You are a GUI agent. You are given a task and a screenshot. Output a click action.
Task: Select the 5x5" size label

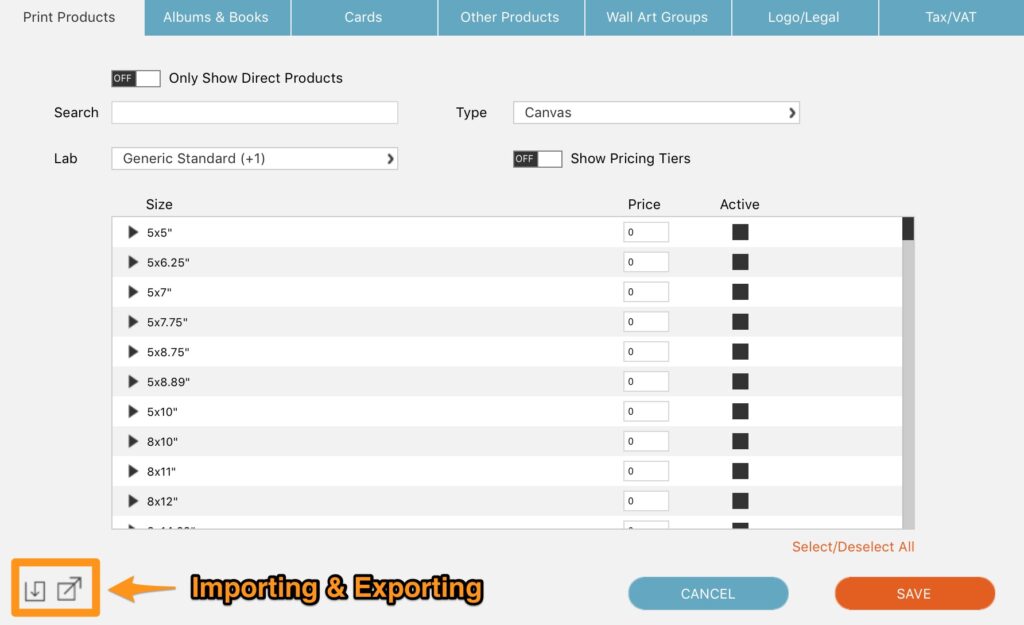[x=159, y=232]
